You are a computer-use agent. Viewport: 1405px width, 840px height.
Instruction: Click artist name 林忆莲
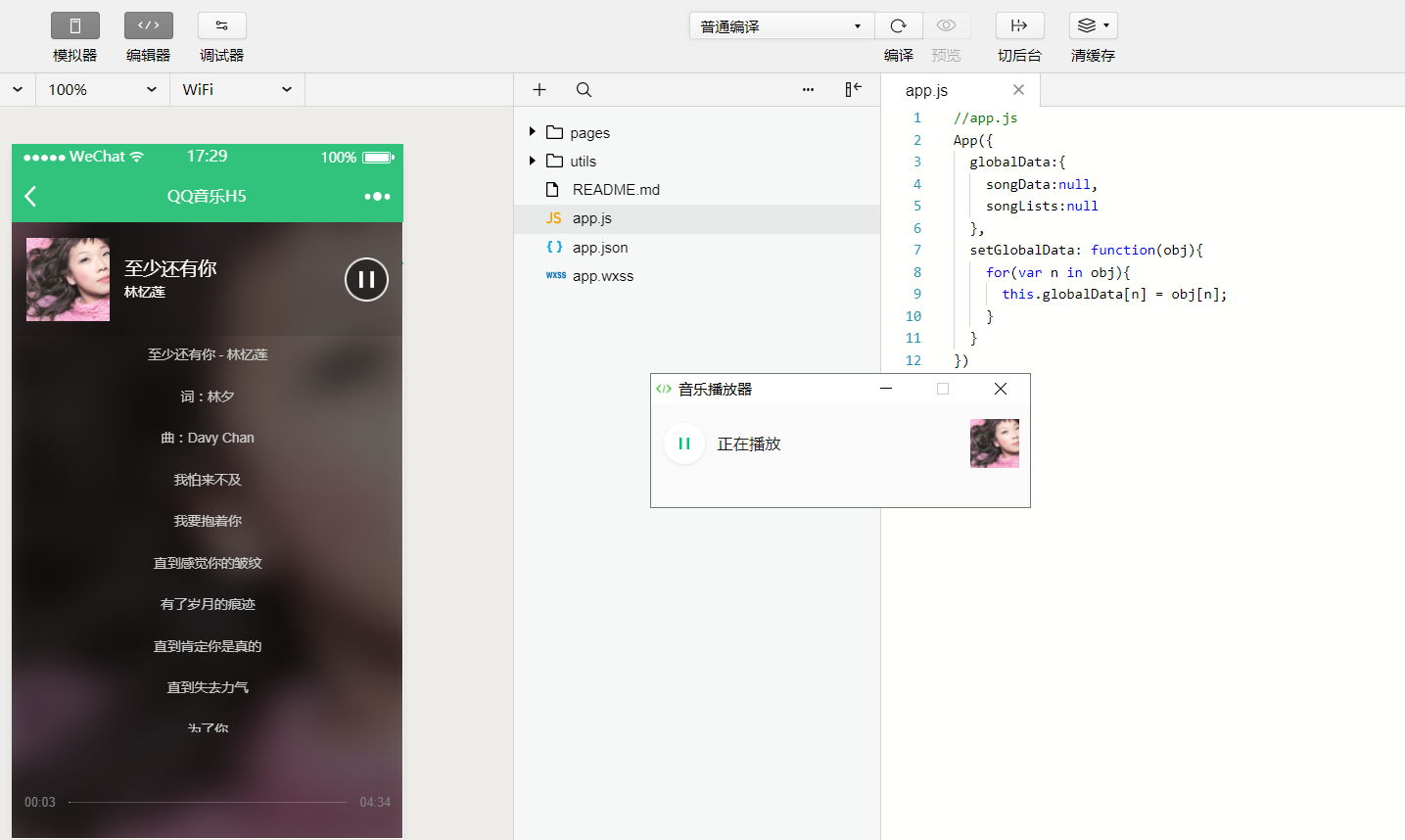[x=145, y=292]
